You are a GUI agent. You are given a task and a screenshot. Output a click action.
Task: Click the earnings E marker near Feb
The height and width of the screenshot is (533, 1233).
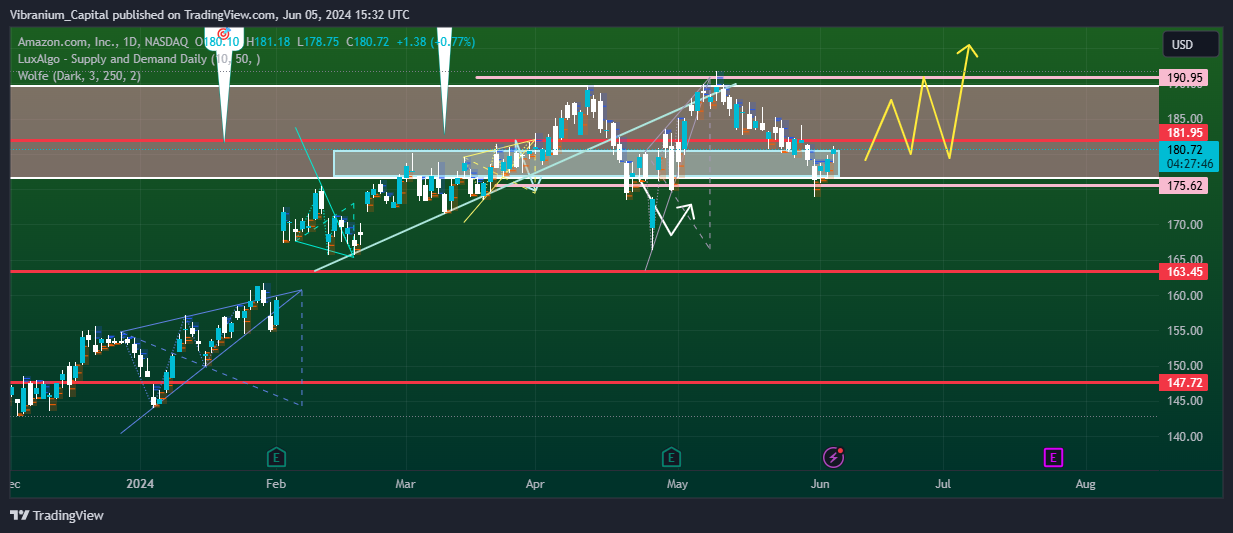pos(276,458)
